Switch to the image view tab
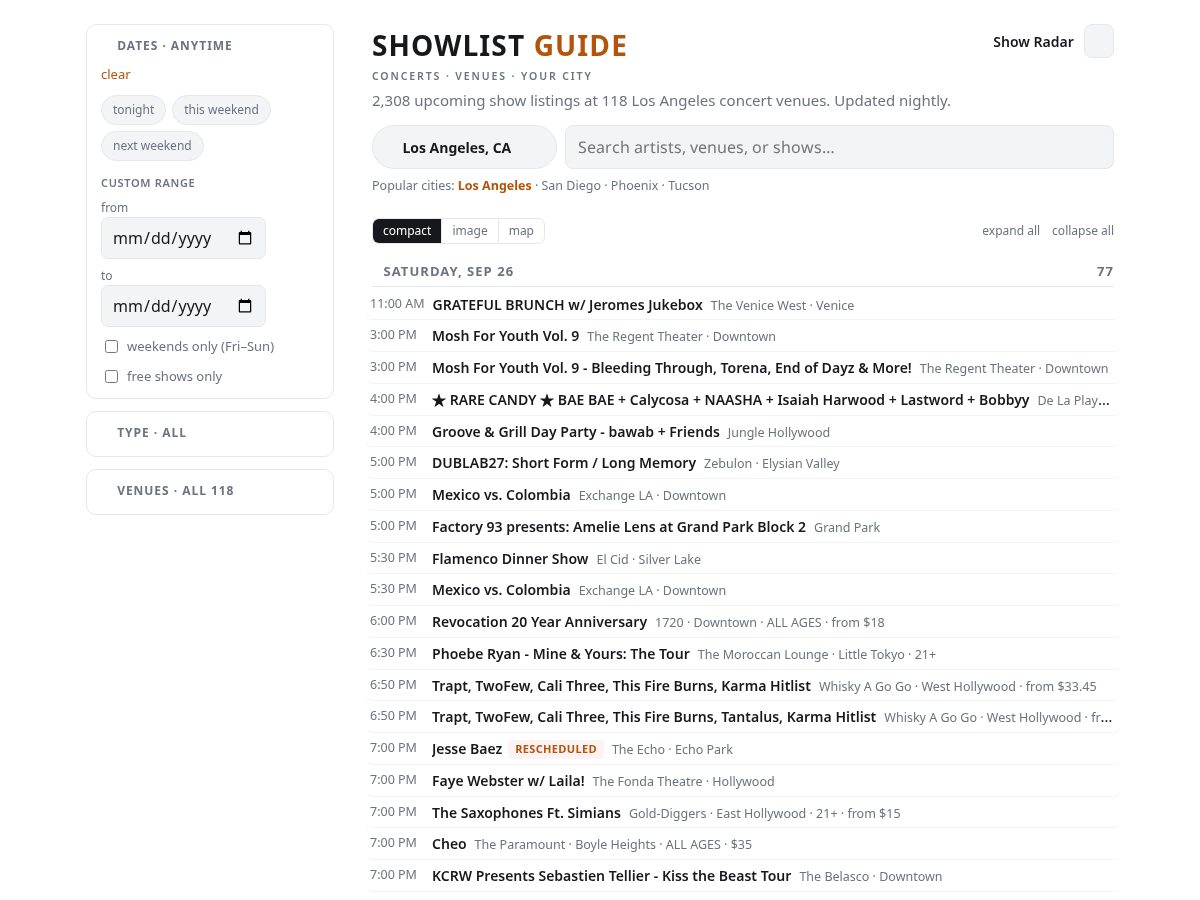The image size is (1200, 900). coord(470,231)
